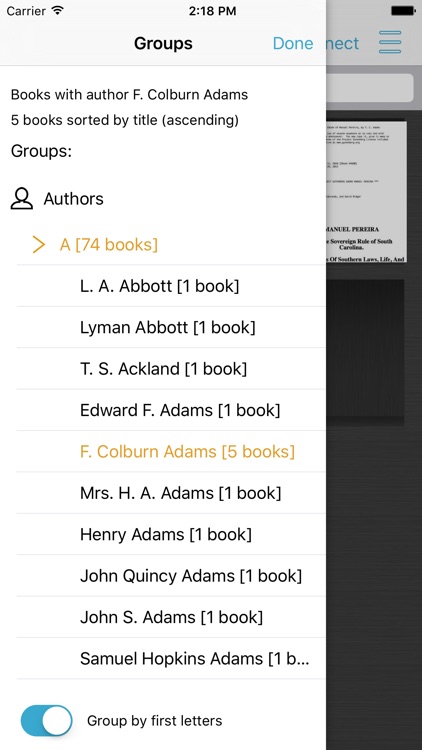Click the Authors group heading

73,199
